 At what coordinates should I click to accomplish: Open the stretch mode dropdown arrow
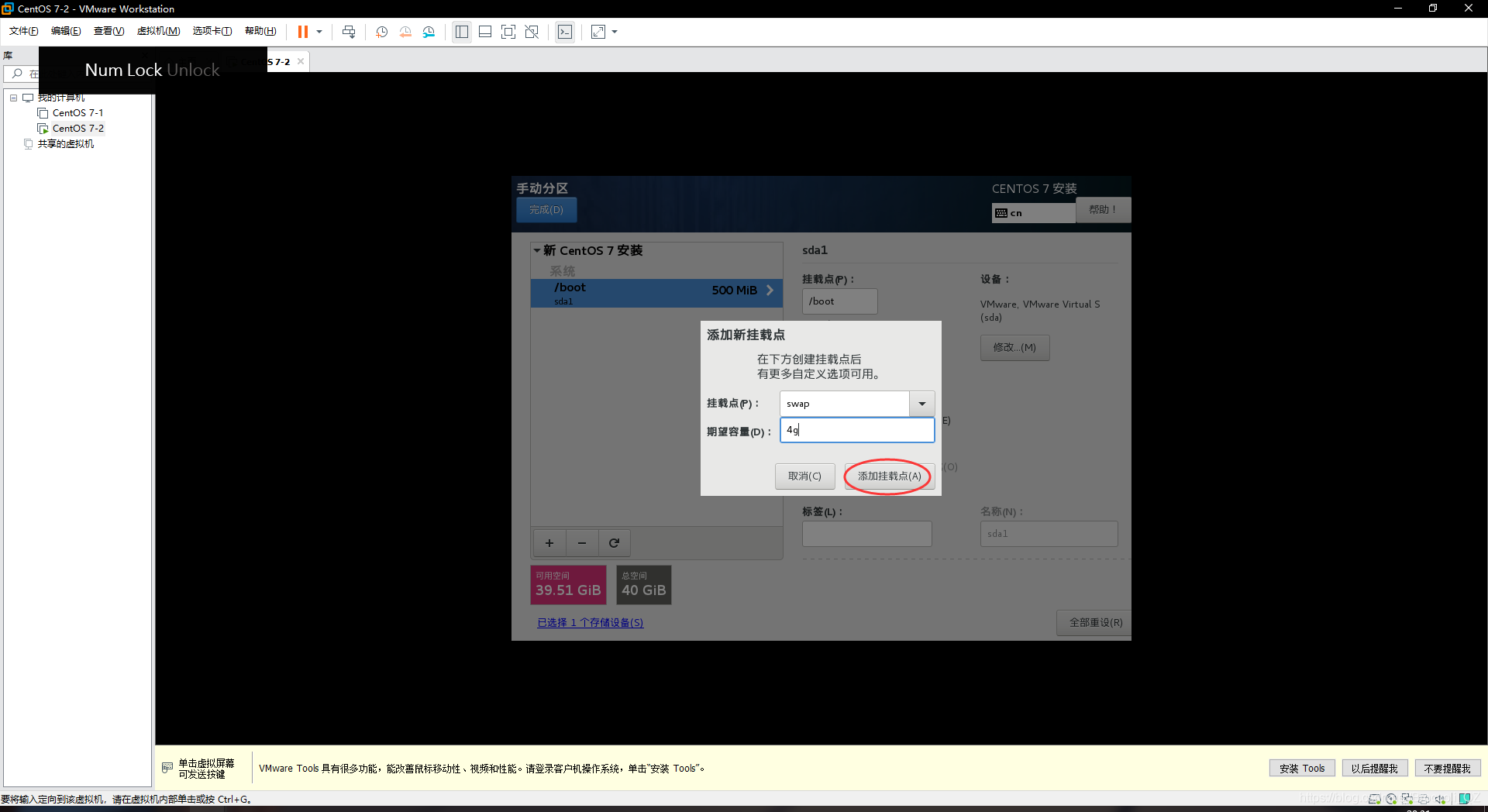(615, 32)
